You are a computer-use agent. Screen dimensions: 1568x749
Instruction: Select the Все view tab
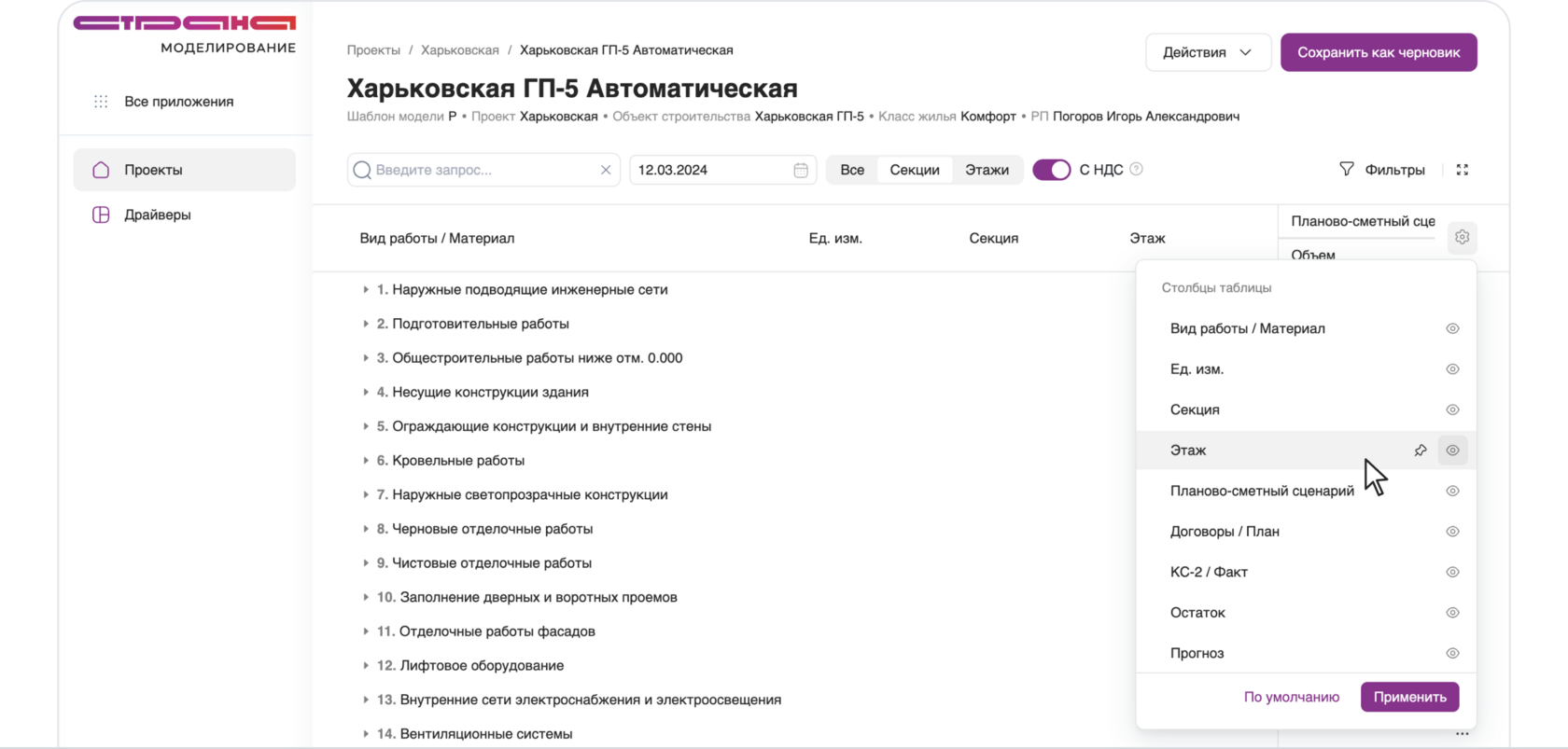pyautogui.click(x=852, y=170)
